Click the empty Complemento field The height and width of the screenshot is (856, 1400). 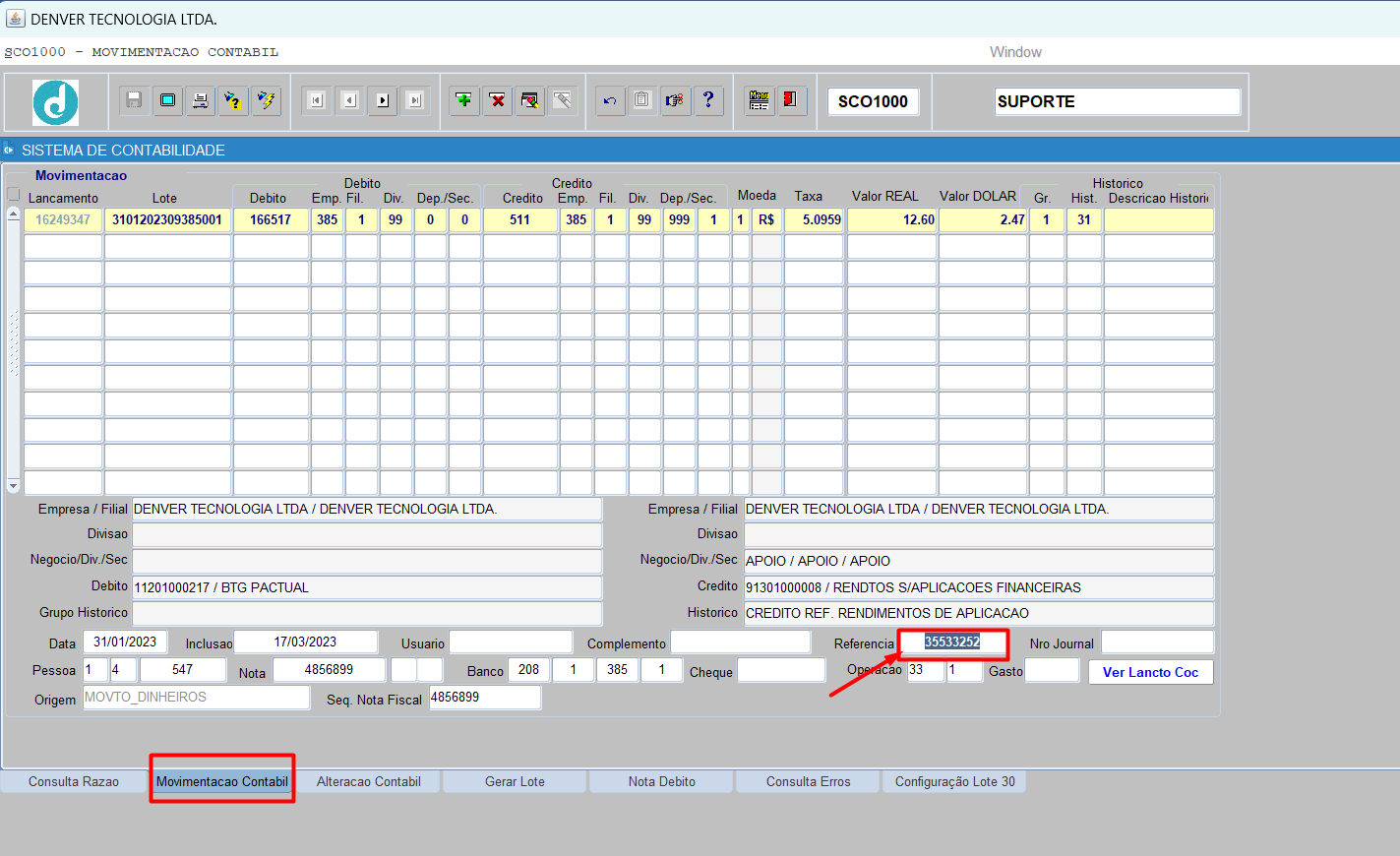[x=741, y=642]
